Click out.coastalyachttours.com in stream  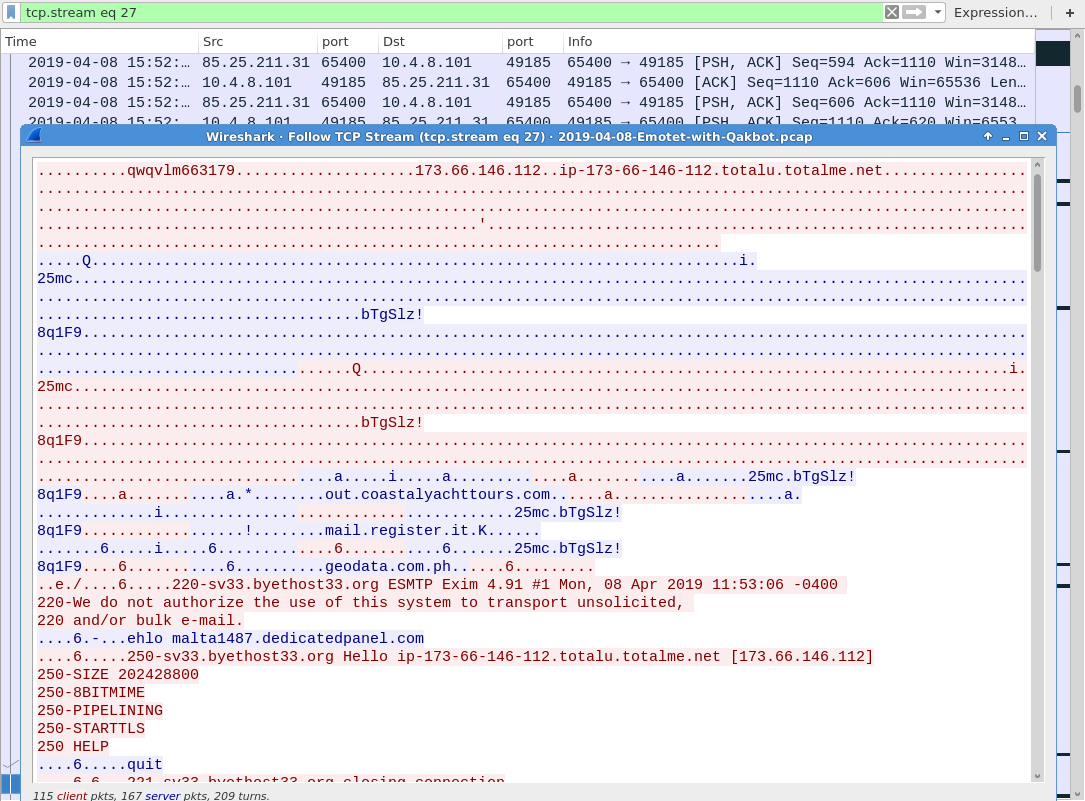437,494
